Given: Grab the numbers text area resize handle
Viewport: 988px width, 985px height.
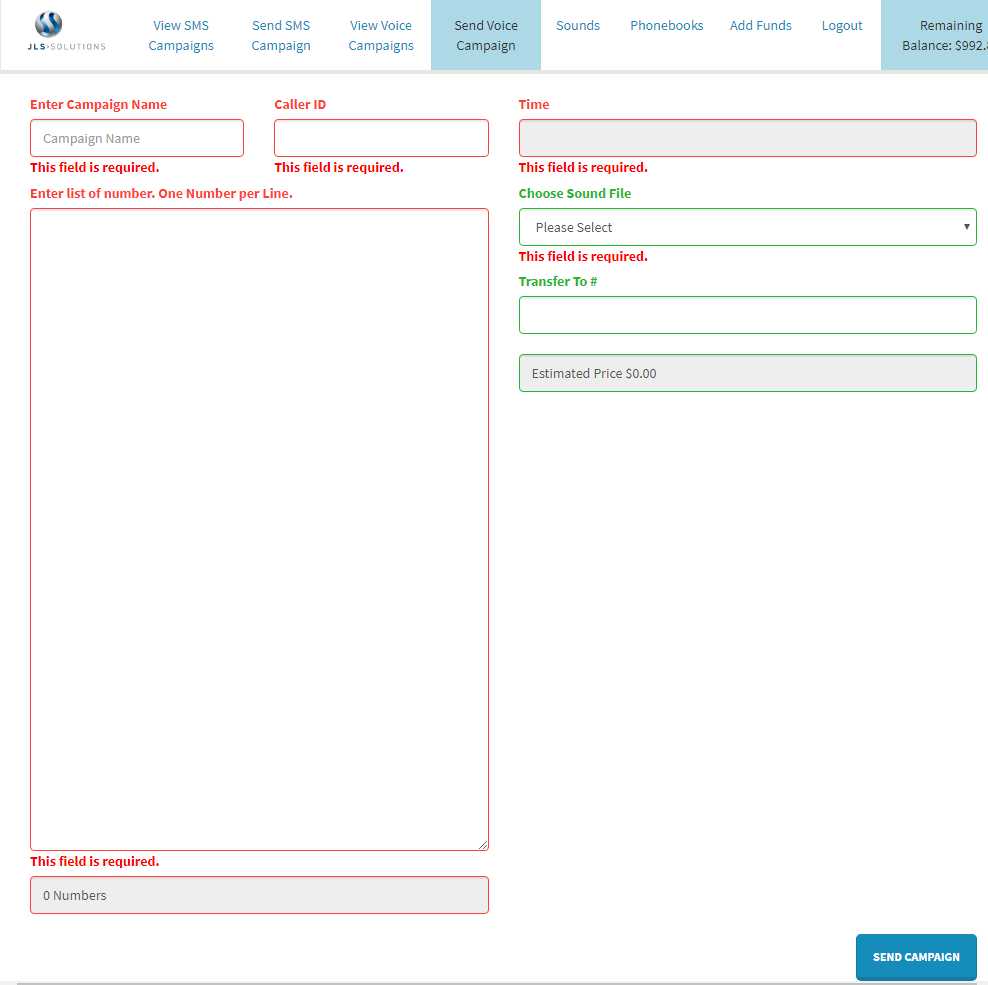Looking at the screenshot, I should pyautogui.click(x=483, y=844).
